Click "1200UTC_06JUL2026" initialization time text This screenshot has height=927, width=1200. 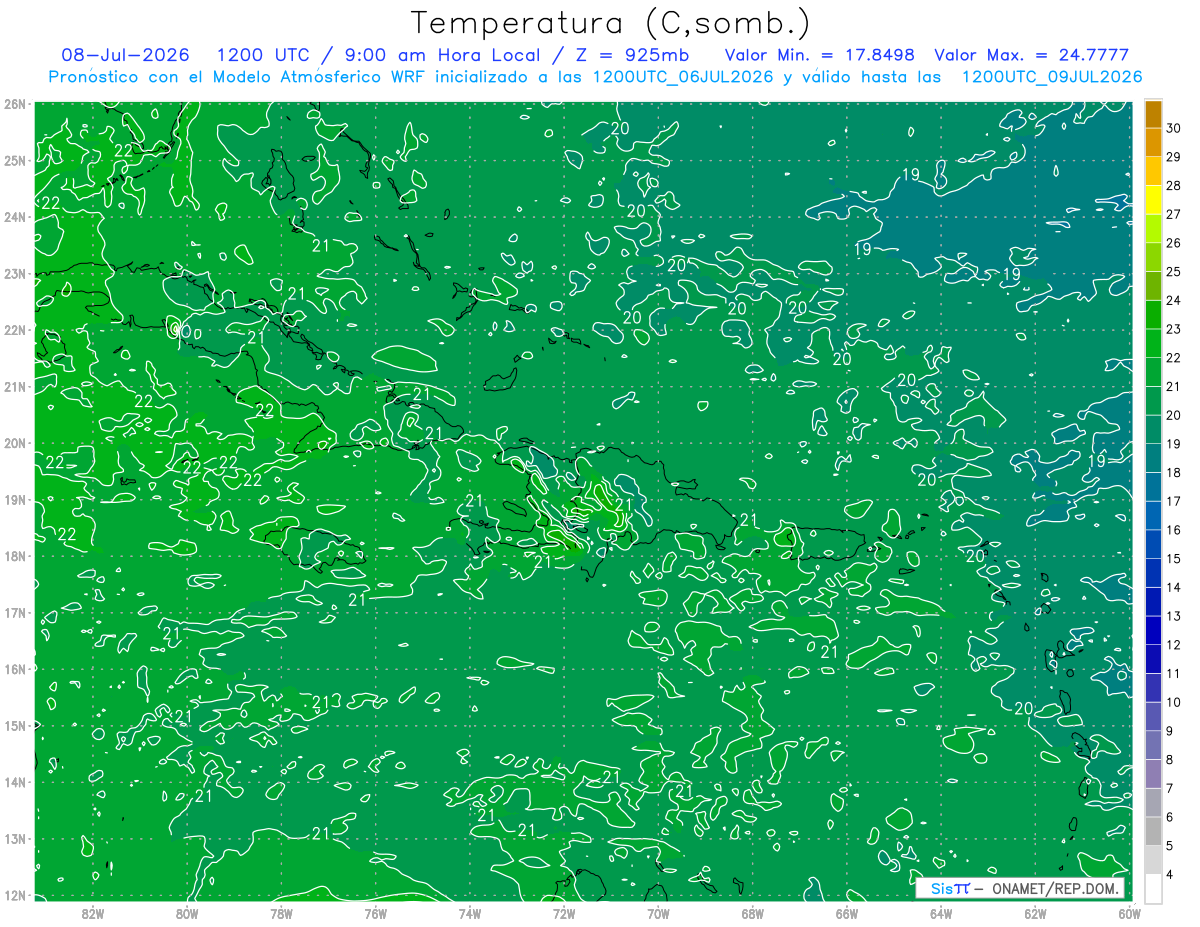(x=684, y=77)
